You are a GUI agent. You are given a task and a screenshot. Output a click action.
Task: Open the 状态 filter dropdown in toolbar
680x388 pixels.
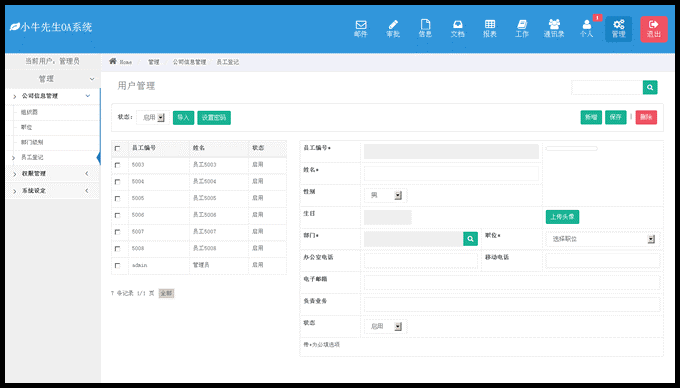[x=153, y=117]
